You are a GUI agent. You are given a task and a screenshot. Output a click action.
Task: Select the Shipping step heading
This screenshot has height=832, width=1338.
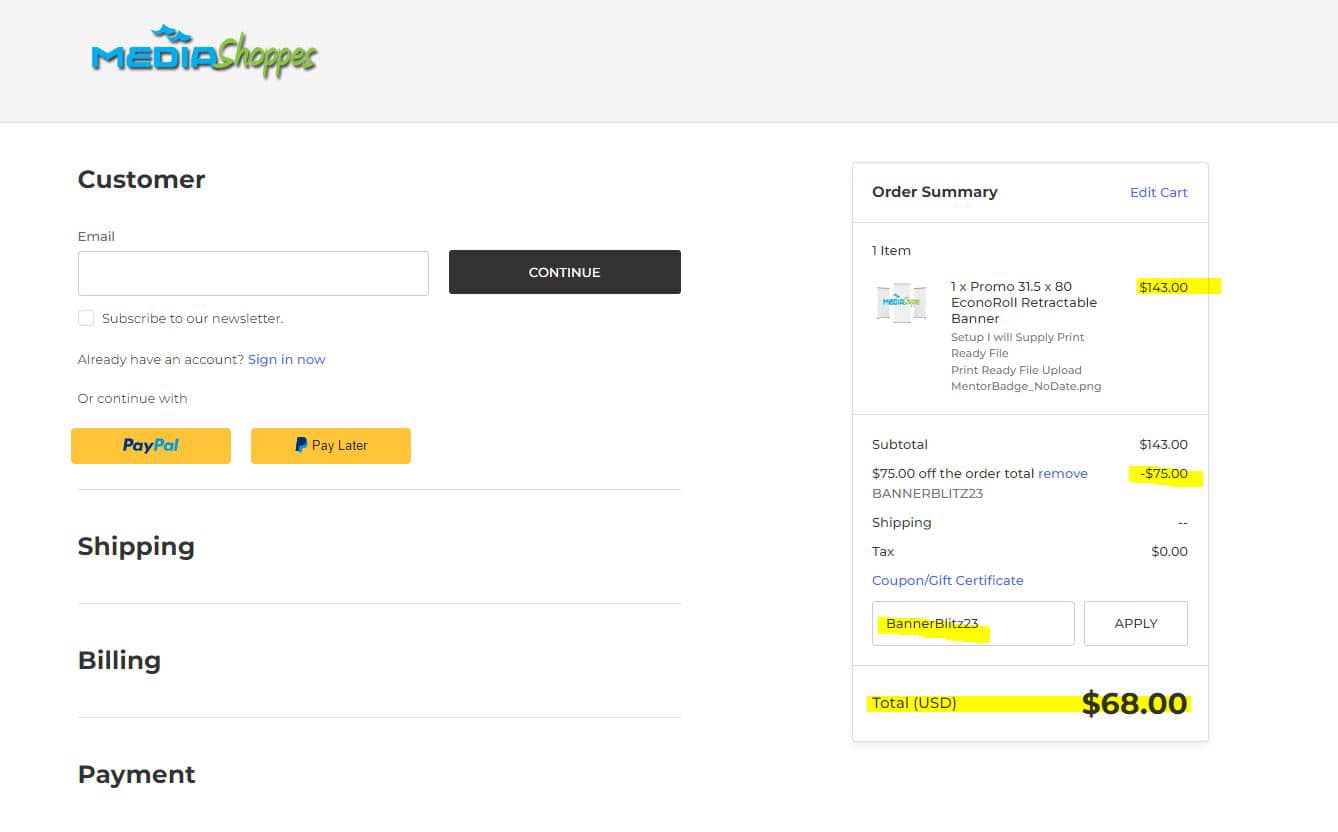pos(136,547)
